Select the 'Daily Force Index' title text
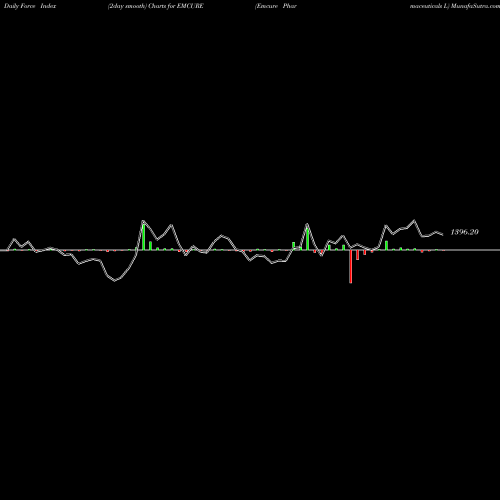500x500 pixels. click(x=30, y=6)
